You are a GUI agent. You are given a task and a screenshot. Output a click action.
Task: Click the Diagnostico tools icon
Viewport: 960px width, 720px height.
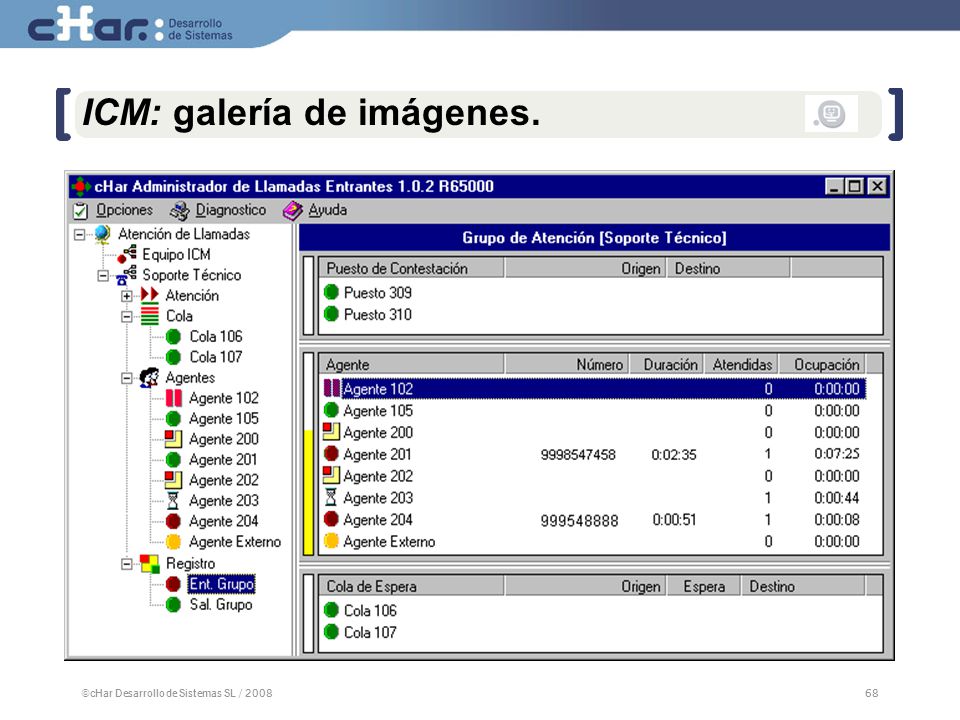tap(180, 211)
